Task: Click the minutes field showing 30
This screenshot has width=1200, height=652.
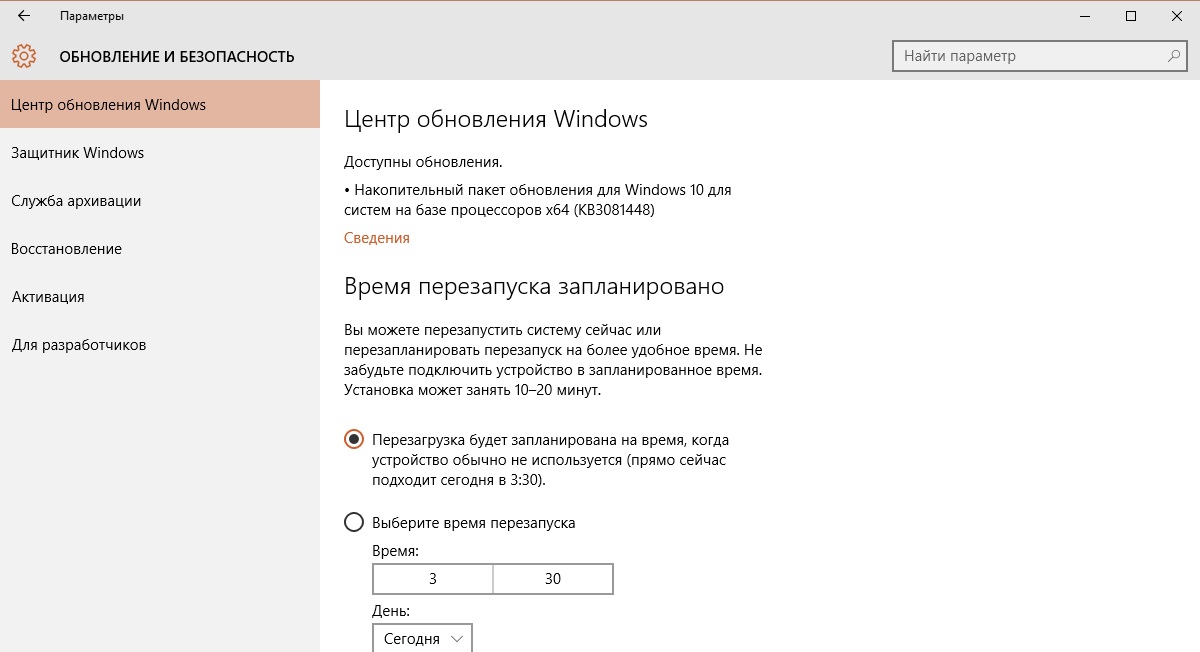Action: 553,579
